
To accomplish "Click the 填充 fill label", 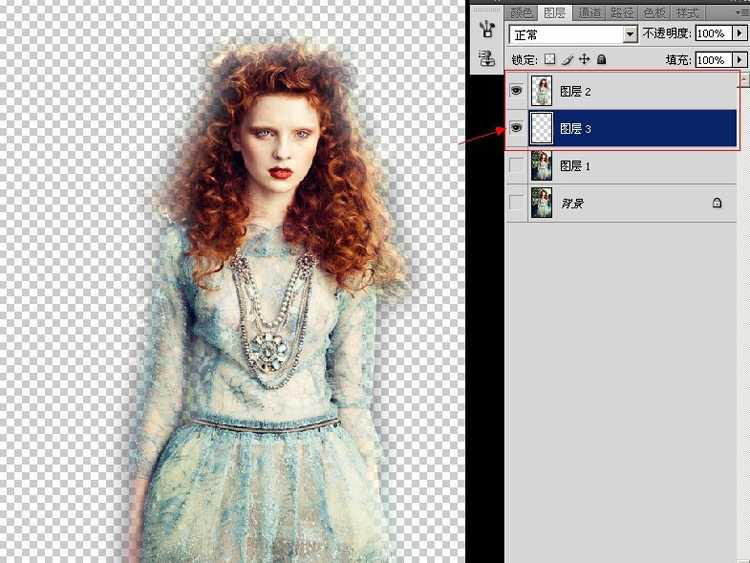I will point(678,60).
